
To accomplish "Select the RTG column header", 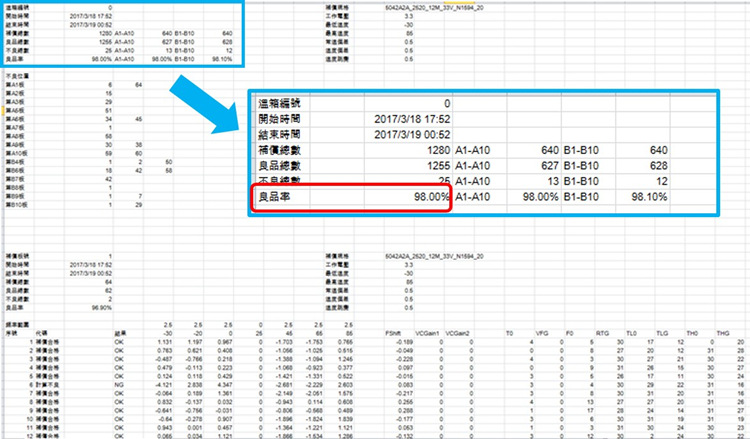I will pos(602,333).
